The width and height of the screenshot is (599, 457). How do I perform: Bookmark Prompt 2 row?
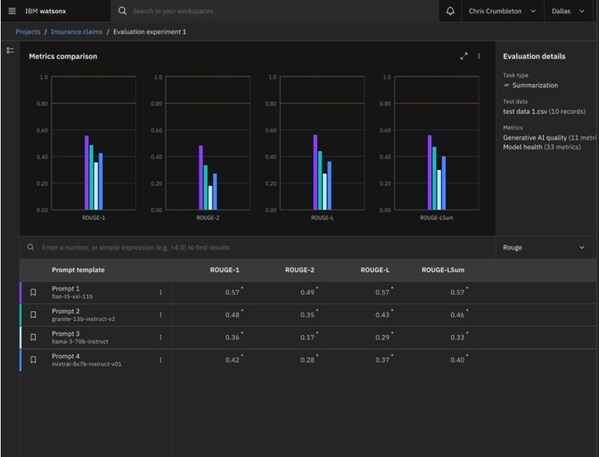point(33,315)
